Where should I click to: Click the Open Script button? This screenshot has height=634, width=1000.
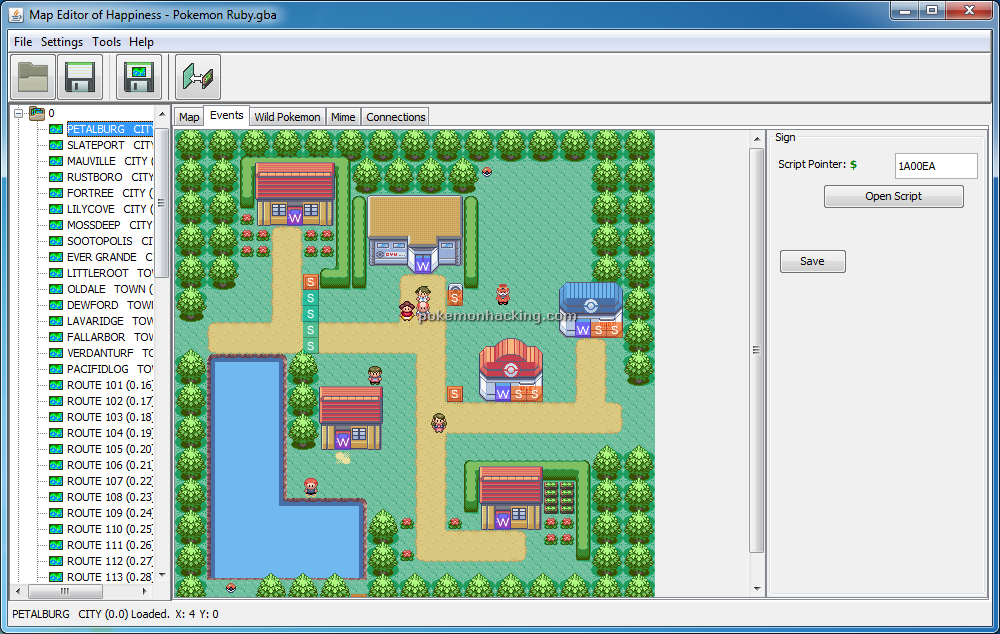coord(893,196)
